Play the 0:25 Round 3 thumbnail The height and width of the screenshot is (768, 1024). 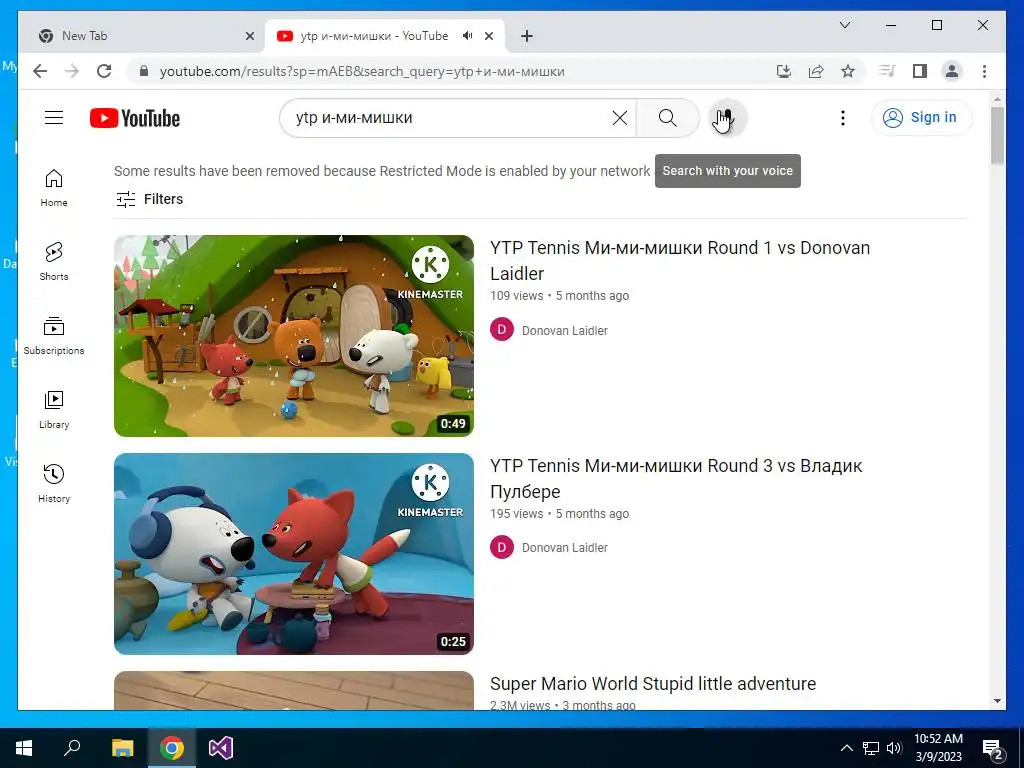tap(294, 554)
